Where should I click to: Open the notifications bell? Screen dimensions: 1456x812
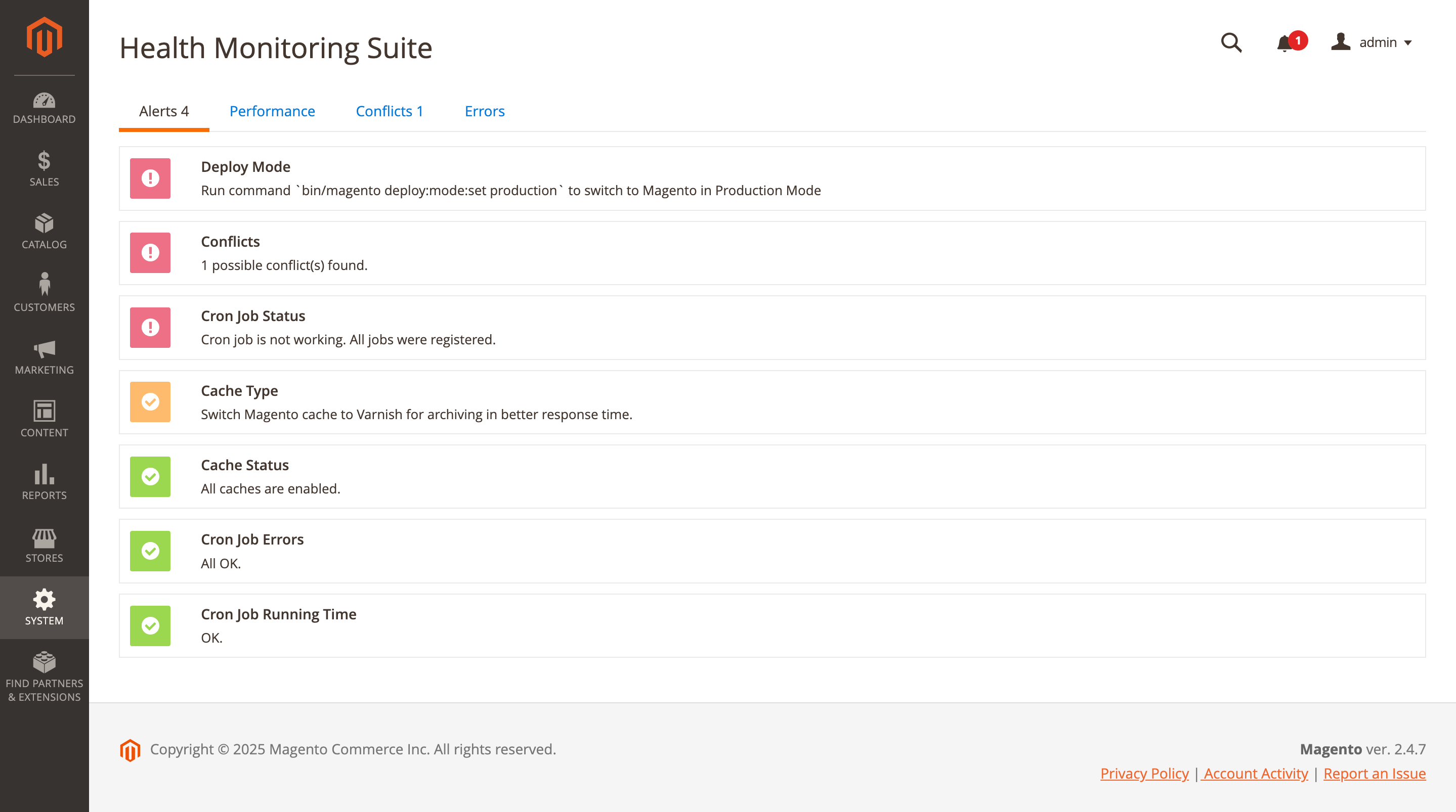1284,43
